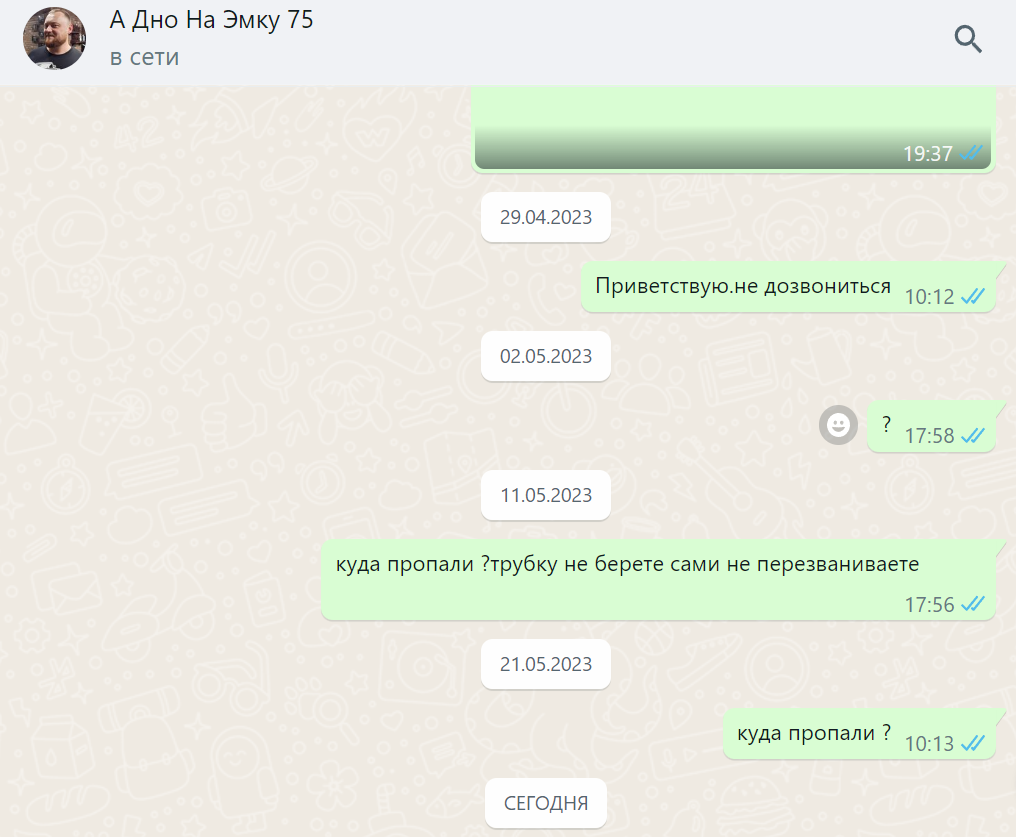Open the chat search magnifier icon
The image size is (1016, 837).
coord(968,39)
